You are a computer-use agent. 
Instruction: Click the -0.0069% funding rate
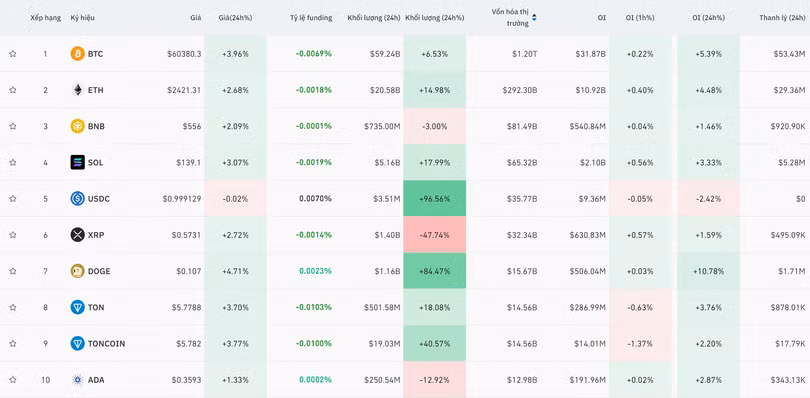[314, 54]
